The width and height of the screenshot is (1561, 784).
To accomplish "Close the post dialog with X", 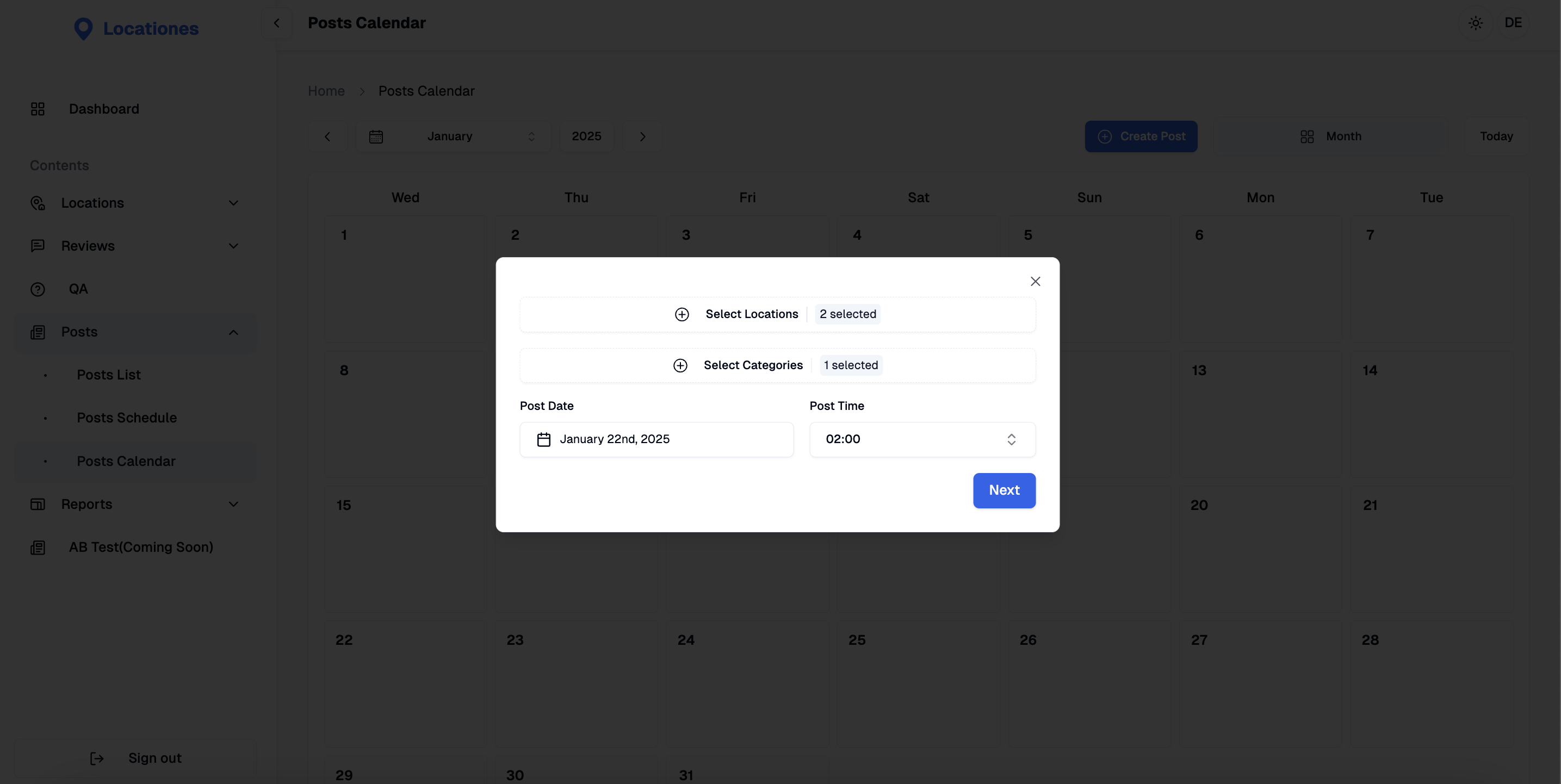I will pyautogui.click(x=1036, y=281).
